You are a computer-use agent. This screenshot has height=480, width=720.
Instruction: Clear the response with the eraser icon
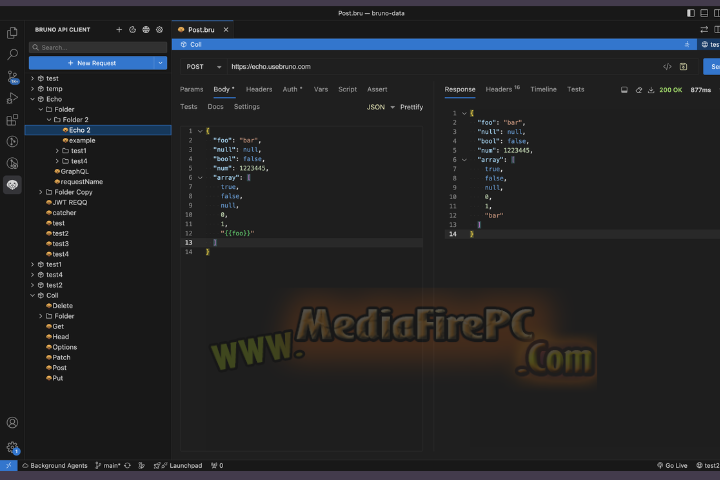tap(638, 90)
